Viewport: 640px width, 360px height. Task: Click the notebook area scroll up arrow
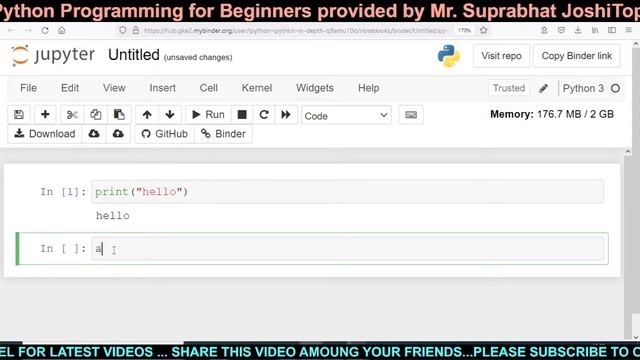coord(628,152)
